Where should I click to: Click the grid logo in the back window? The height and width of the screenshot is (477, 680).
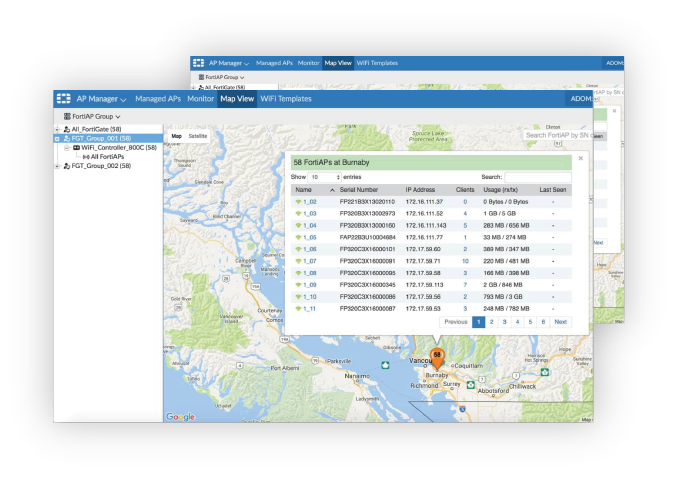pyautogui.click(x=198, y=63)
